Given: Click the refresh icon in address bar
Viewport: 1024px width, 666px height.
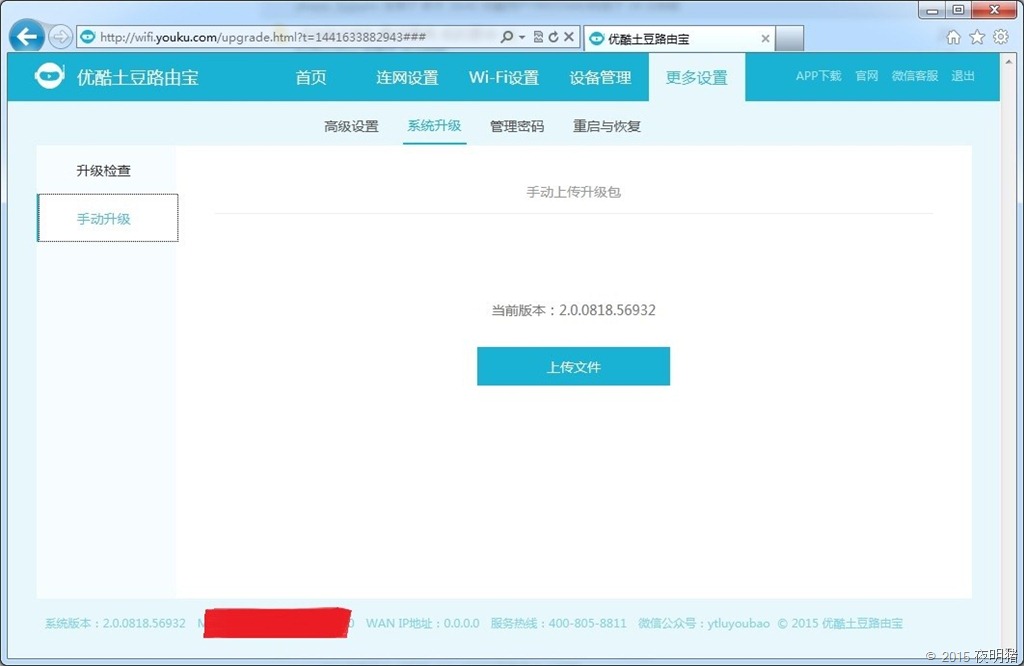Looking at the screenshot, I should click(x=553, y=37).
